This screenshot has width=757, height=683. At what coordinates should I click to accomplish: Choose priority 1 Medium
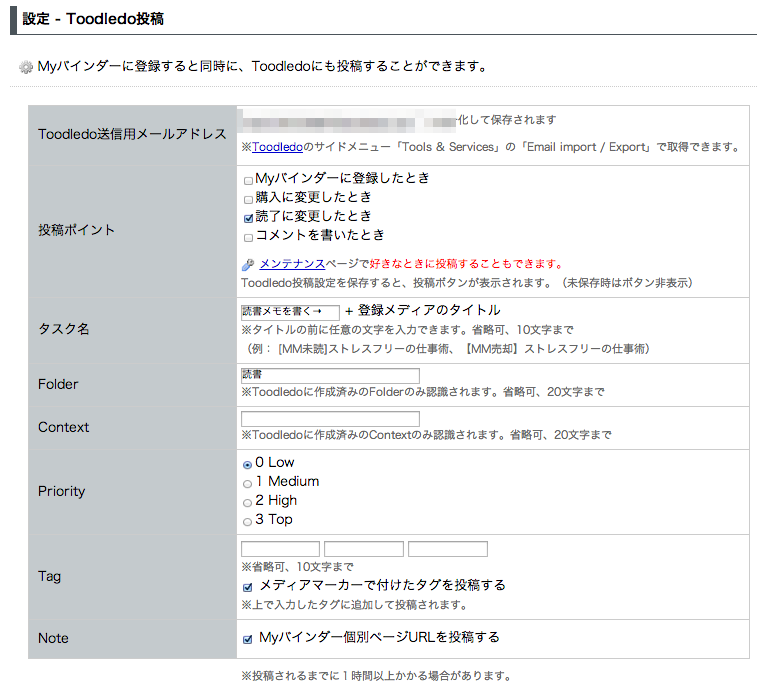tap(247, 483)
